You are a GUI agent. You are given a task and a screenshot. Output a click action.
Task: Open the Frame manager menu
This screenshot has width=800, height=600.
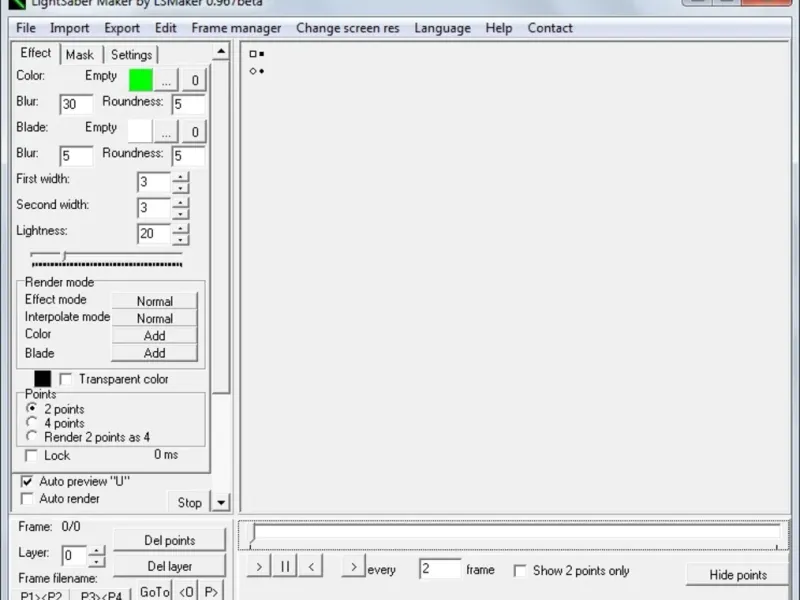(x=236, y=28)
